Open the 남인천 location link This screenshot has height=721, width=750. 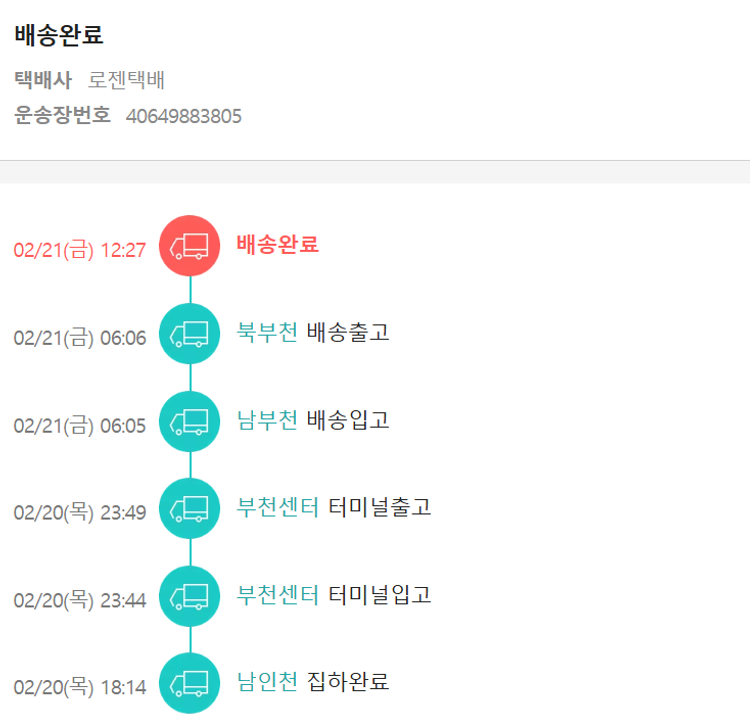[267, 682]
